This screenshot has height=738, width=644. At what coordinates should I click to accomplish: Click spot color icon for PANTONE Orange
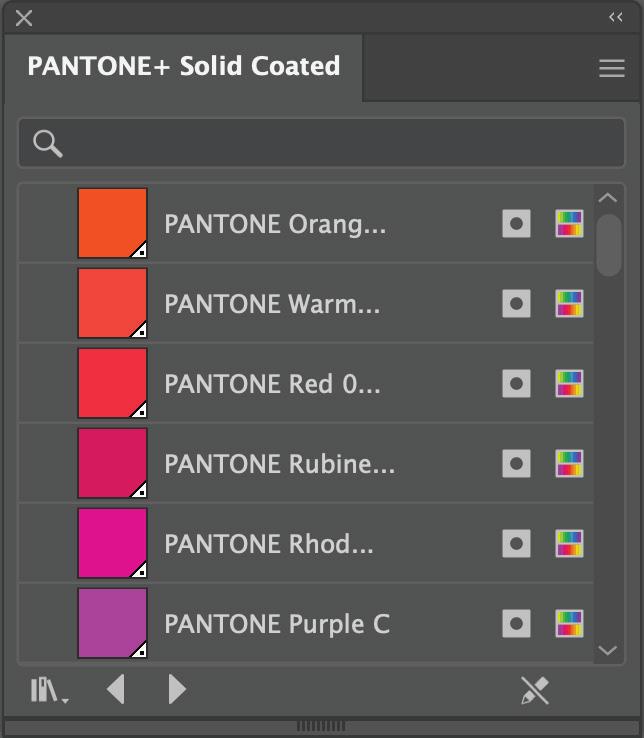click(516, 224)
